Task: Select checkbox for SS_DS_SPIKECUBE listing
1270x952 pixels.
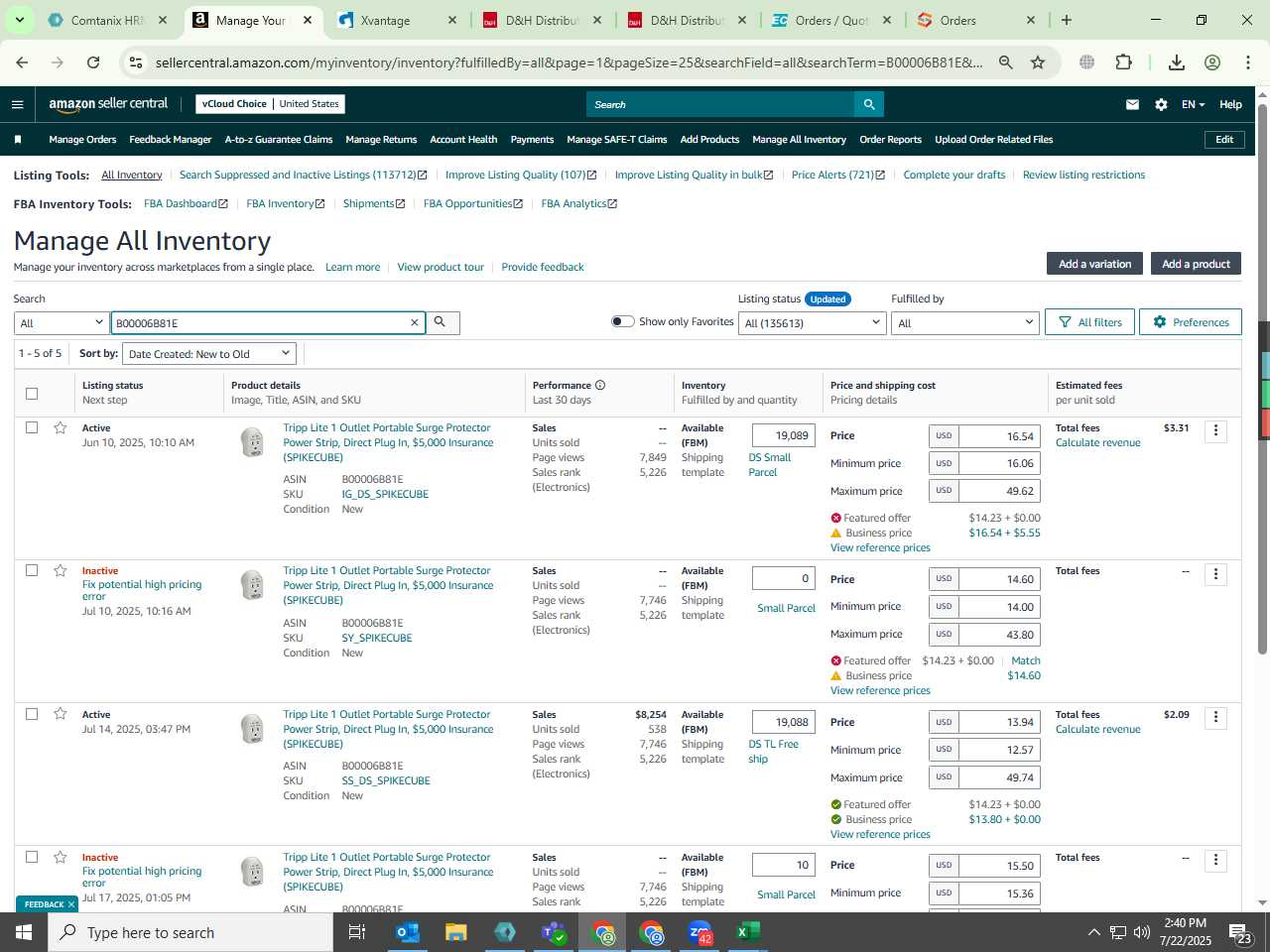Action: (32, 714)
